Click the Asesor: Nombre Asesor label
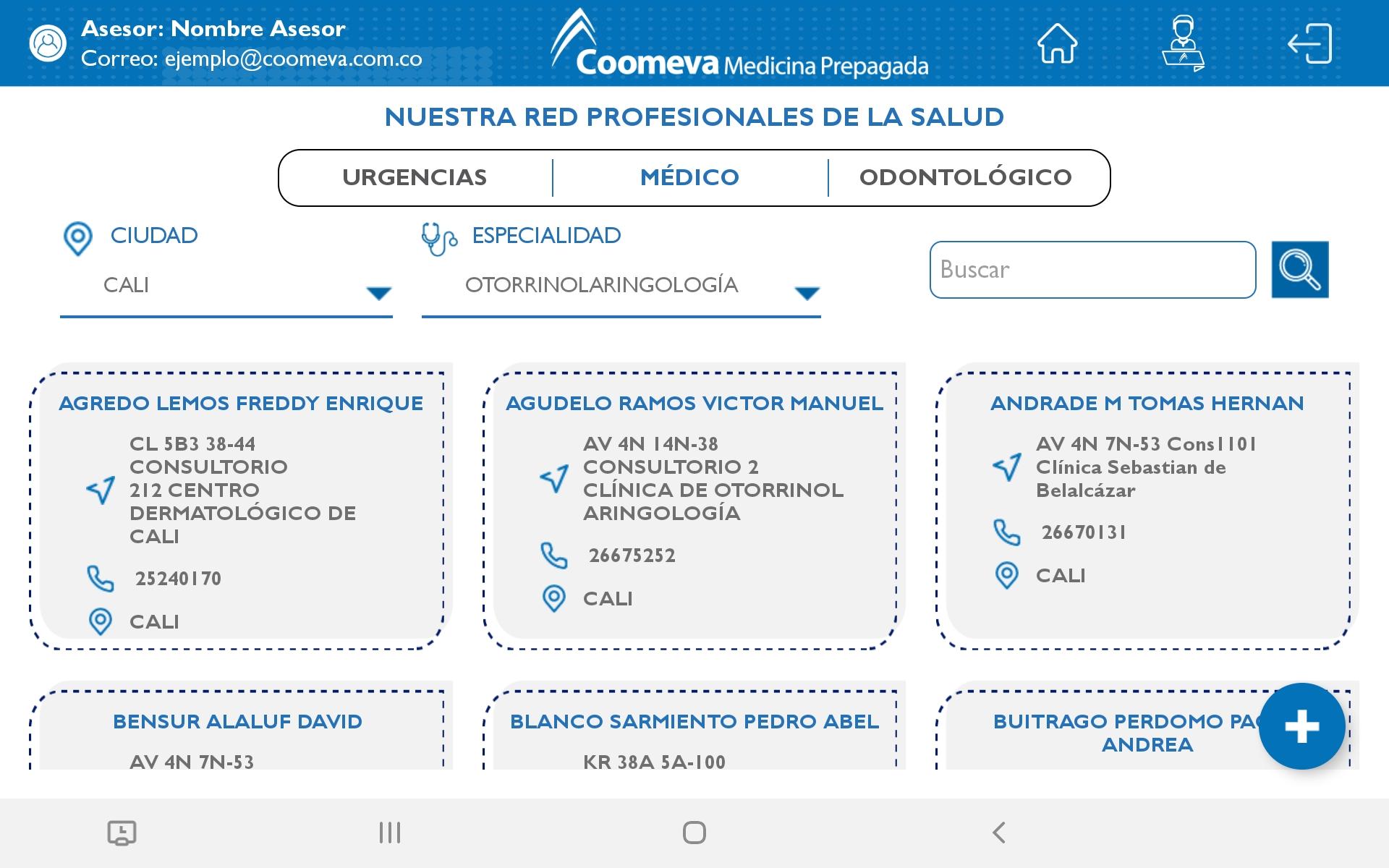This screenshot has height=868, width=1389. [213, 28]
